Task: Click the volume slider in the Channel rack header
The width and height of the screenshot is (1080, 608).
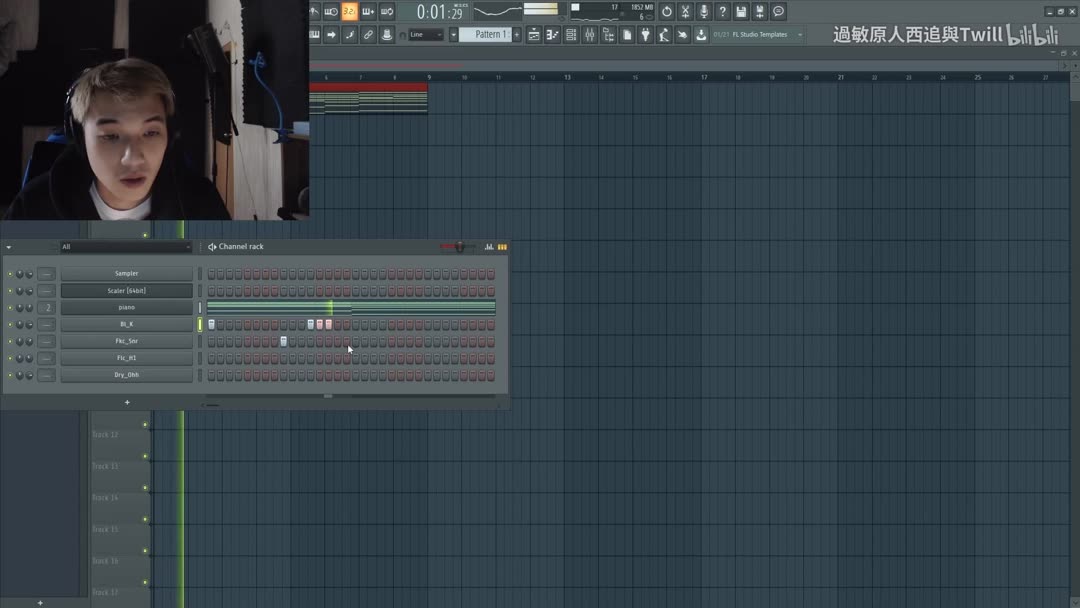Action: point(460,246)
